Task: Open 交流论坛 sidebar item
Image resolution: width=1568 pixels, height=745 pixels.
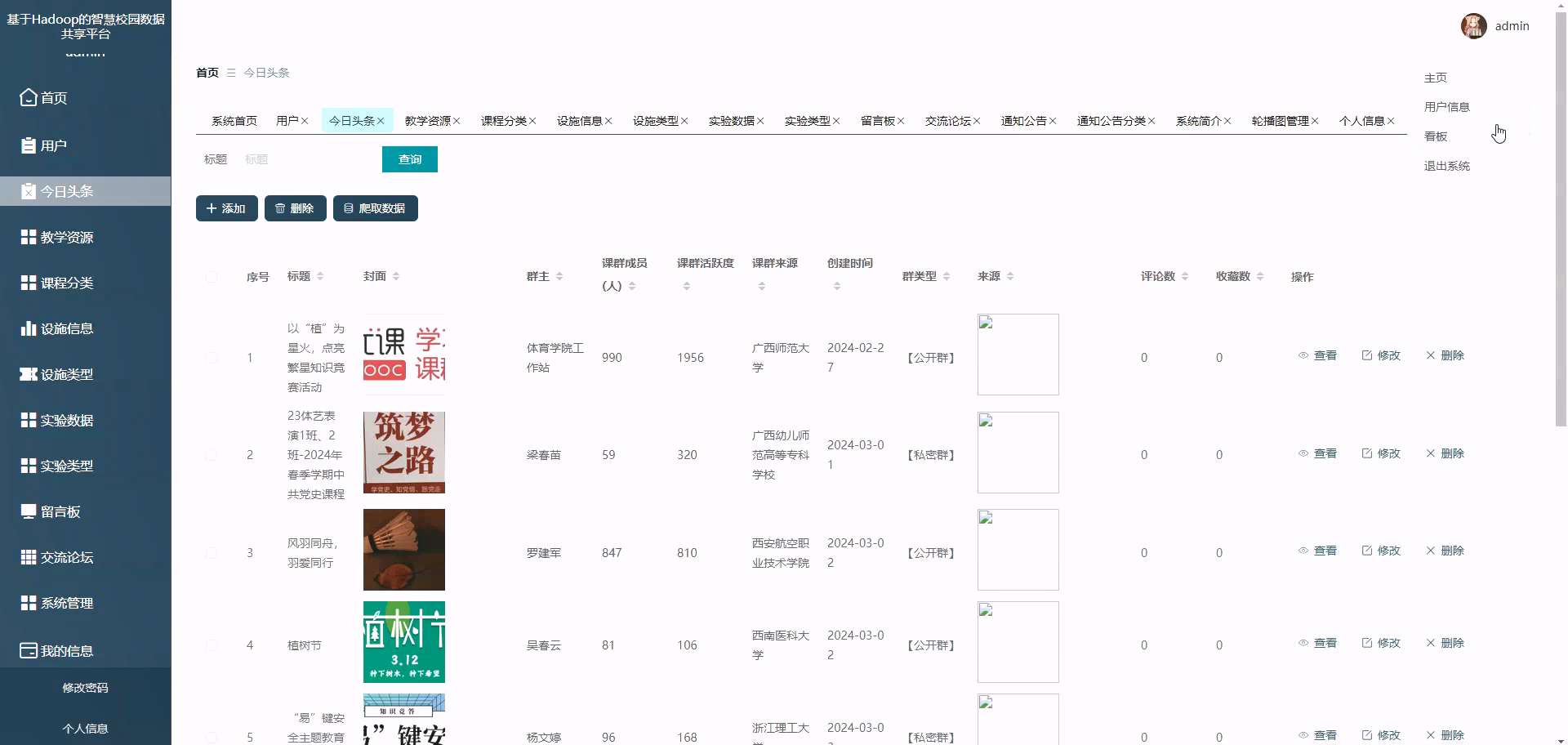Action: click(x=85, y=557)
